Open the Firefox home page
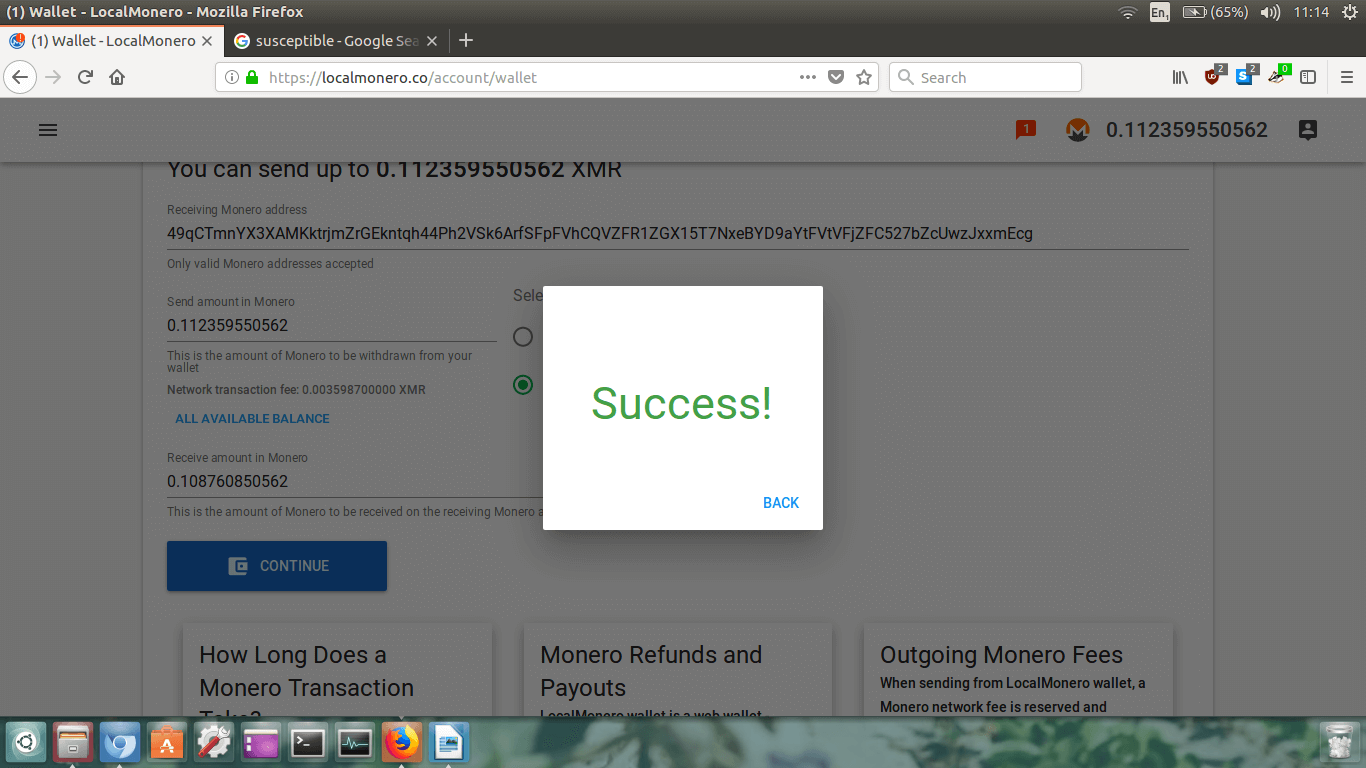The height and width of the screenshot is (768, 1366). coord(117,77)
